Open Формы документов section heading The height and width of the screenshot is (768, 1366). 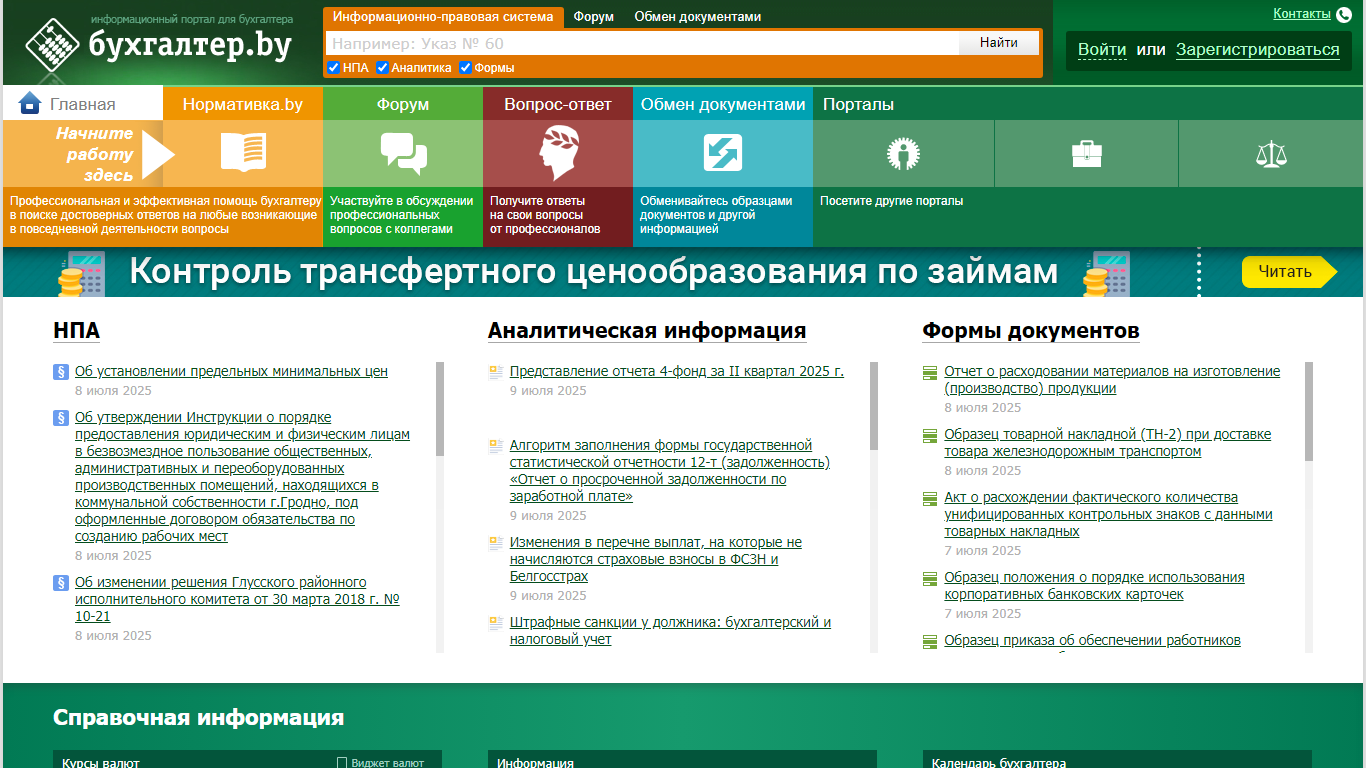click(1031, 331)
